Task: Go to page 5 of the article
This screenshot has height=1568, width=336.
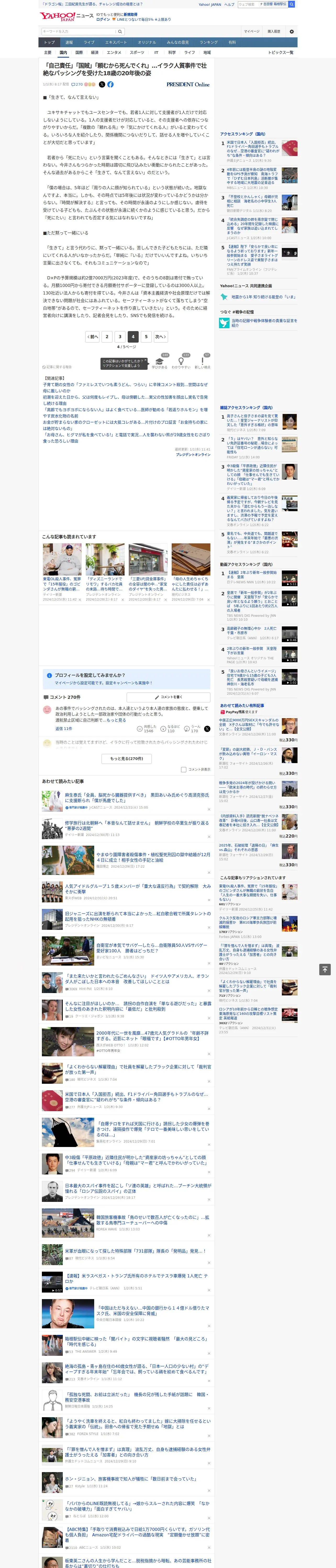Action: tap(146, 337)
